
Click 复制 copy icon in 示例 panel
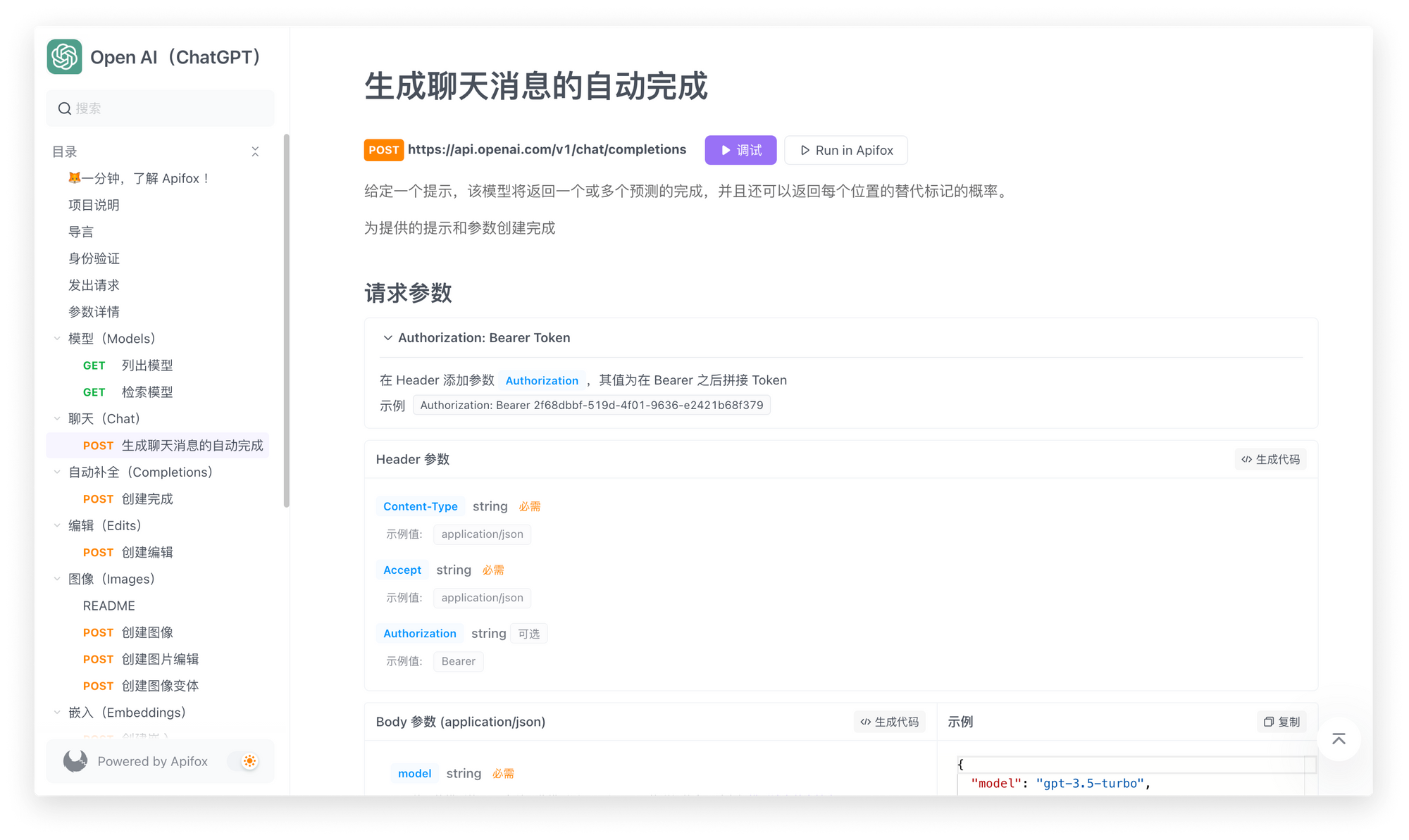(1268, 722)
